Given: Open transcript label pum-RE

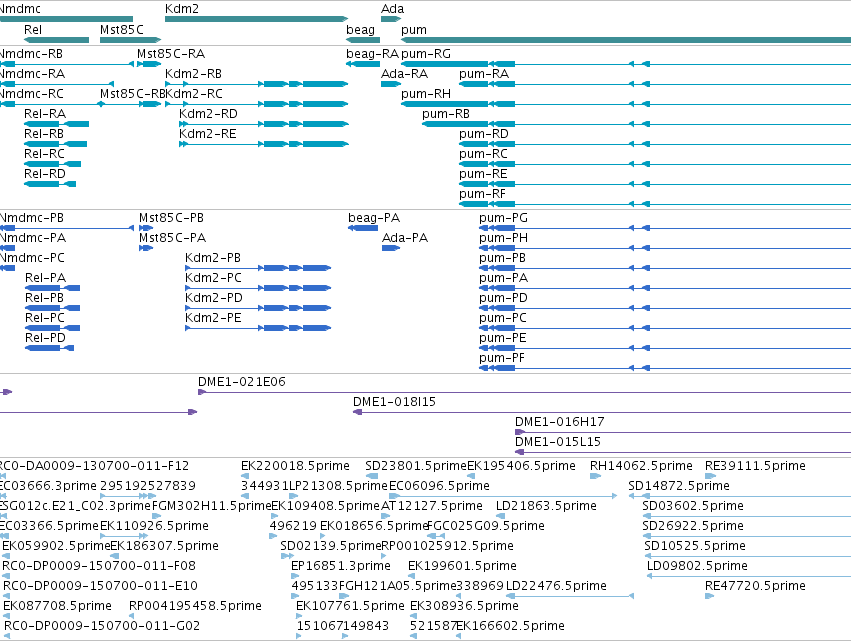Looking at the screenshot, I should [483, 174].
